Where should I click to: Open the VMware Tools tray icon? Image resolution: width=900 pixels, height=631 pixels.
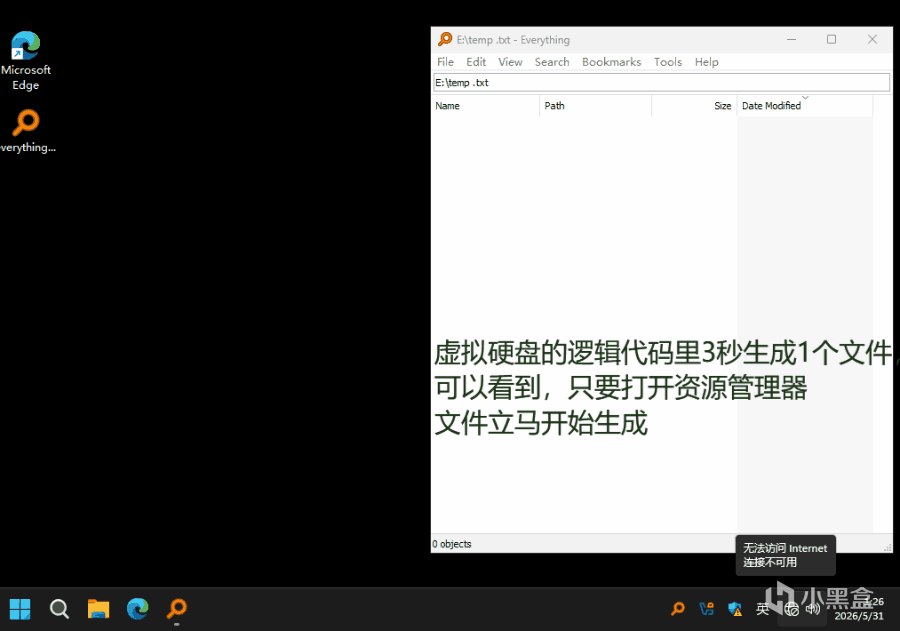coord(707,609)
